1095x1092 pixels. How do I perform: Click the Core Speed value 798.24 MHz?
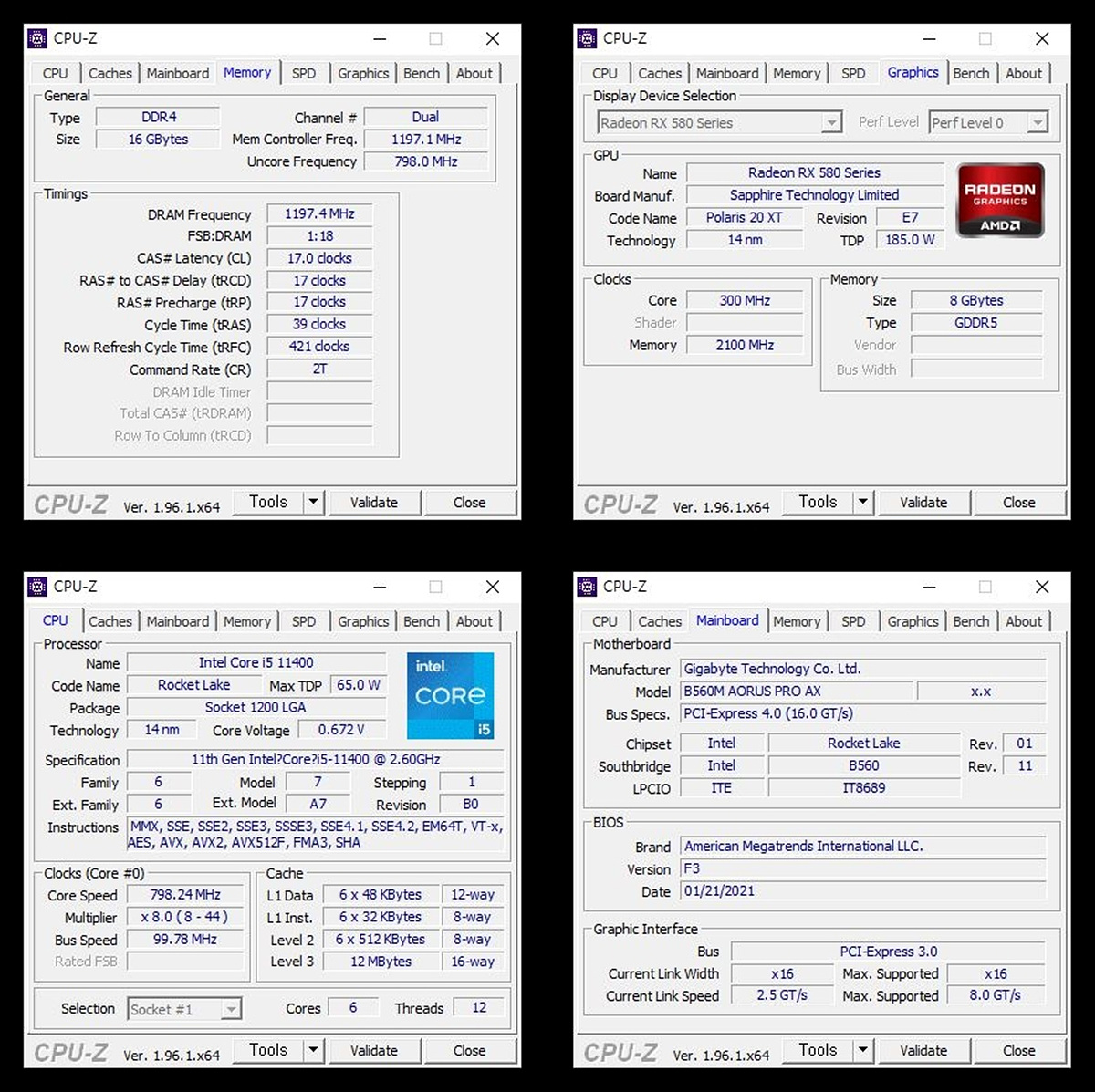[185, 895]
